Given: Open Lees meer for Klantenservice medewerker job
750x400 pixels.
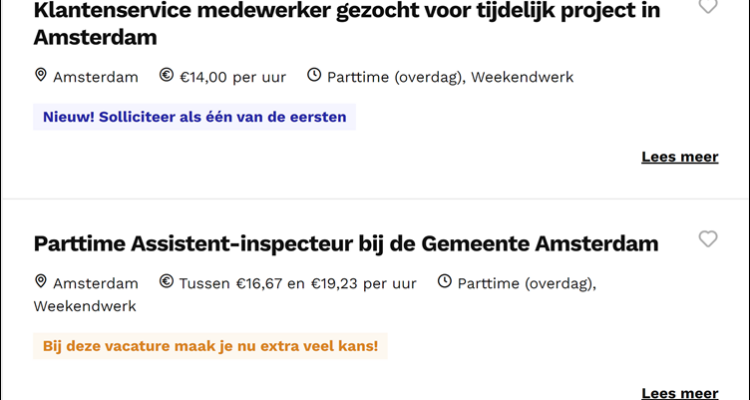Looking at the screenshot, I should [679, 157].
